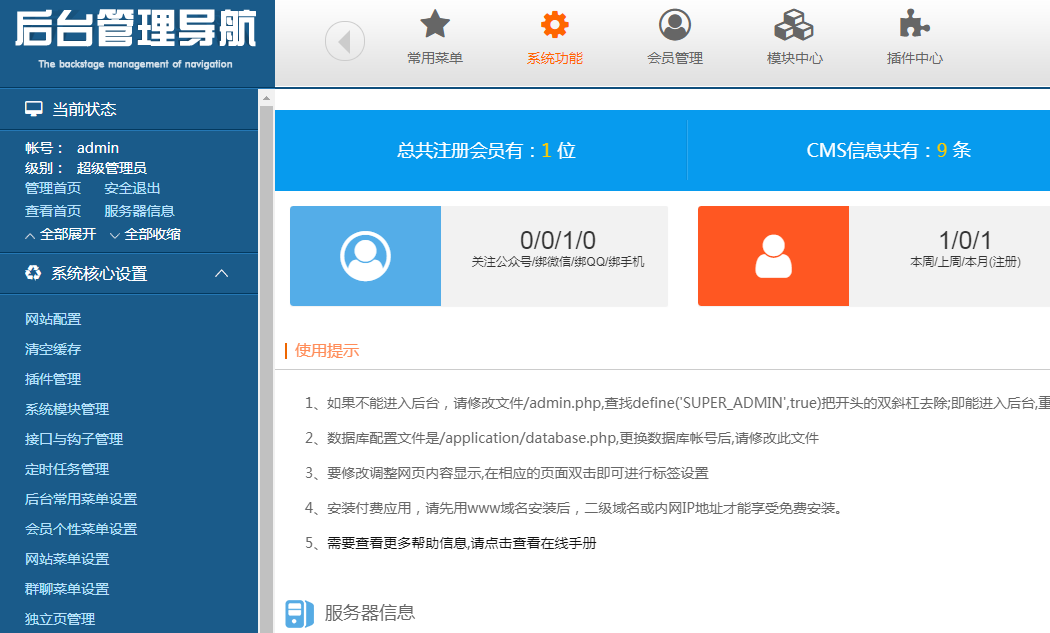Click the orange registered user tile

pos(773,256)
